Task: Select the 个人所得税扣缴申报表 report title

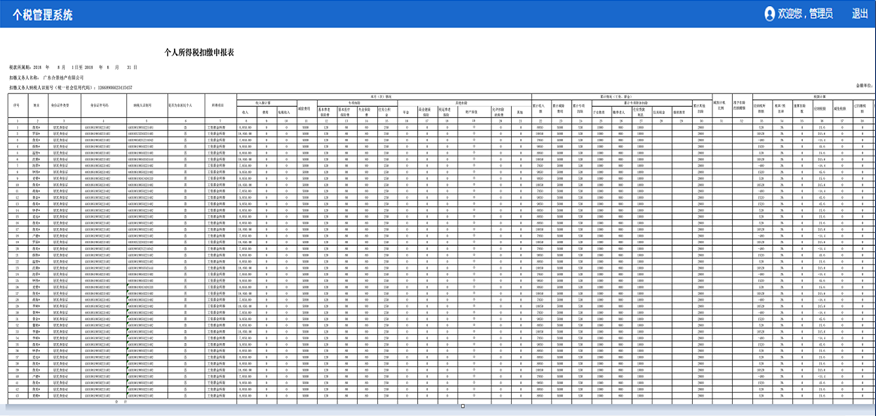Action: coord(199,52)
